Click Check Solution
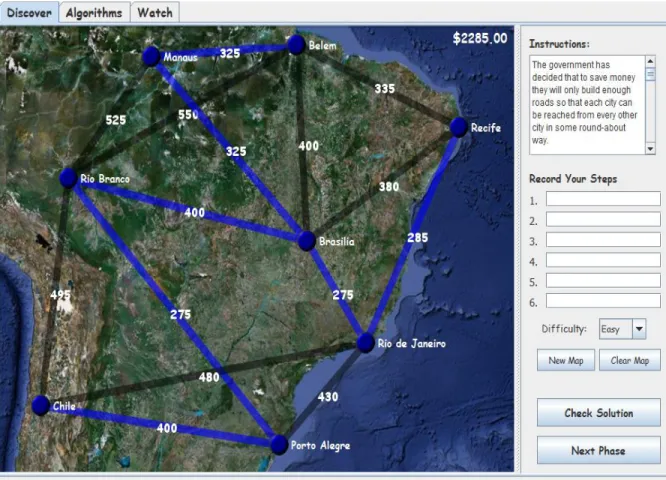 (x=598, y=412)
